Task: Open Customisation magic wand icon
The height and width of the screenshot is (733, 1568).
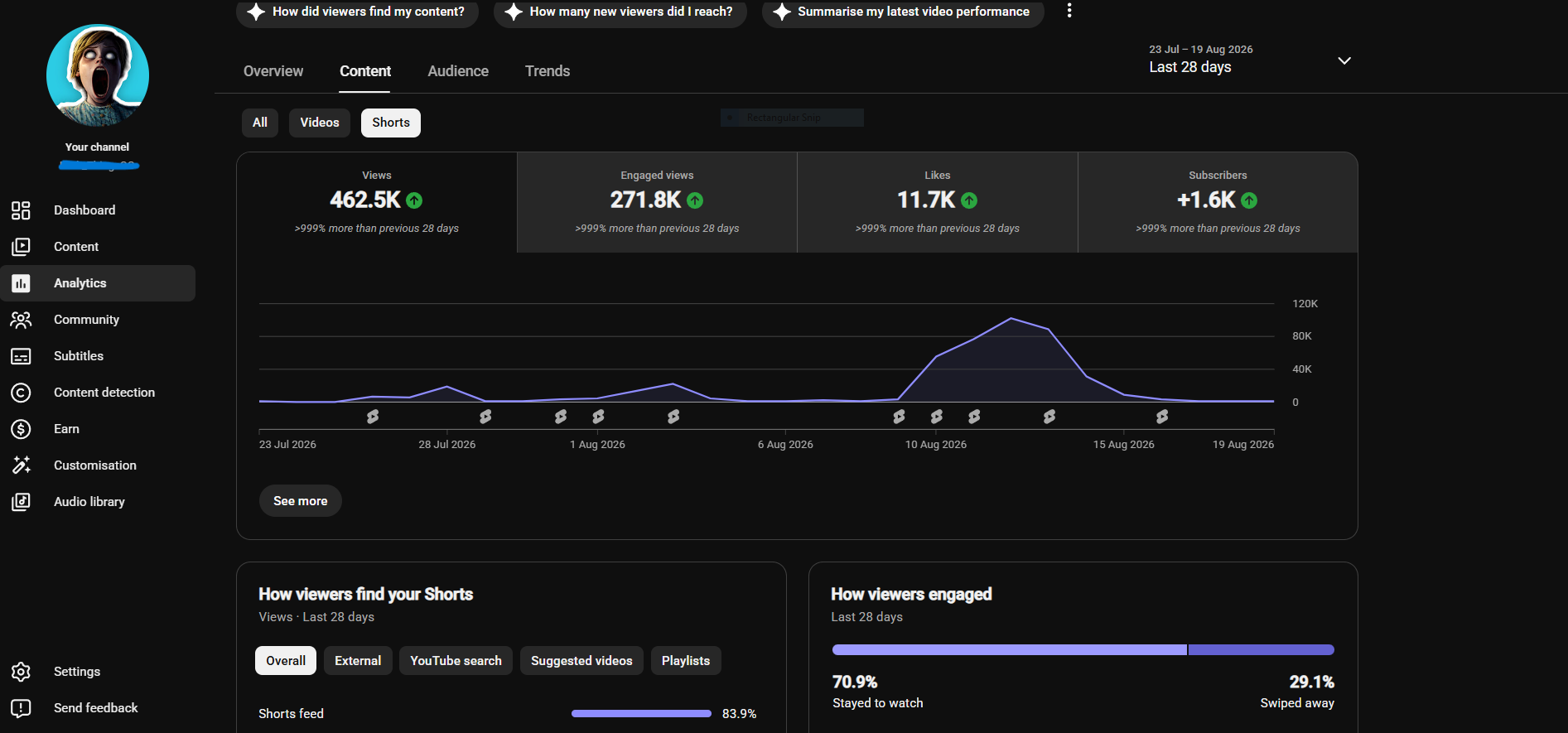Action: 21,465
